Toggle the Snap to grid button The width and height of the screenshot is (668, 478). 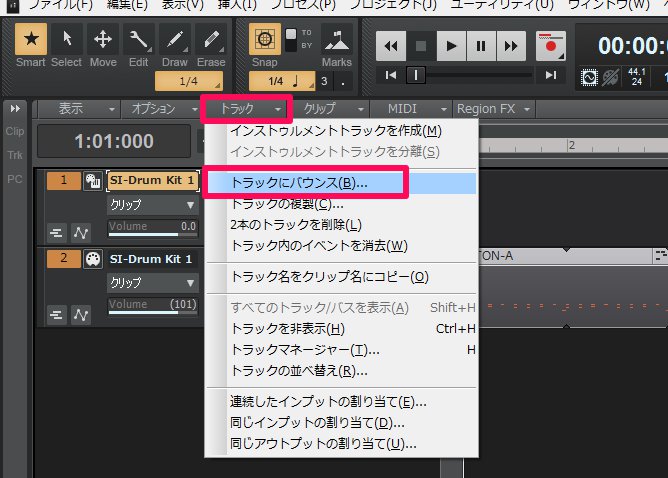(265, 39)
